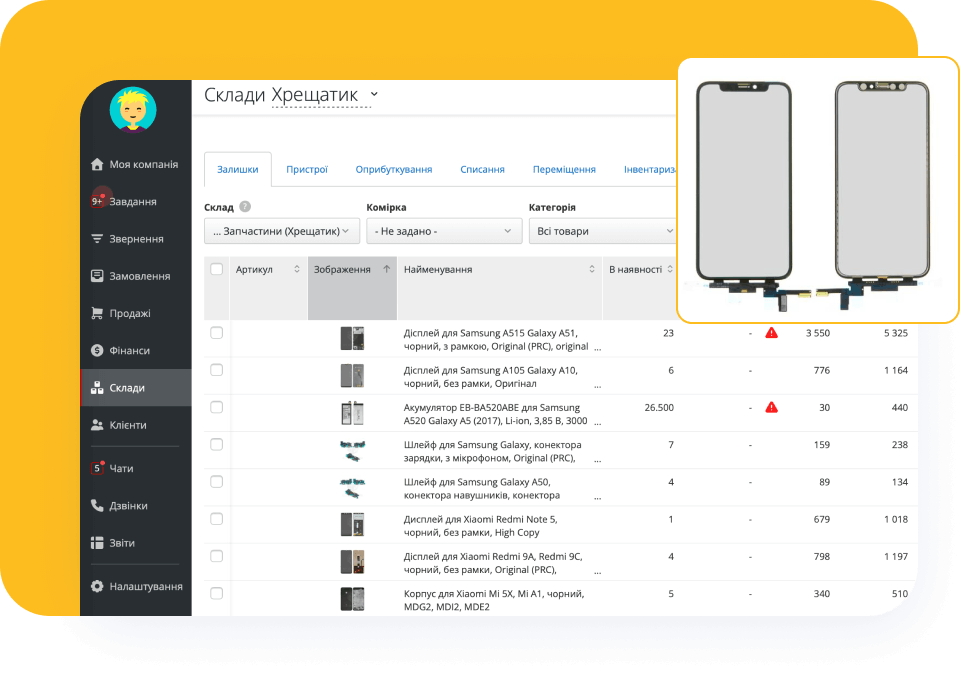Open Налаштування gear icon
Screen dimensions: 978x688
coord(97,586)
